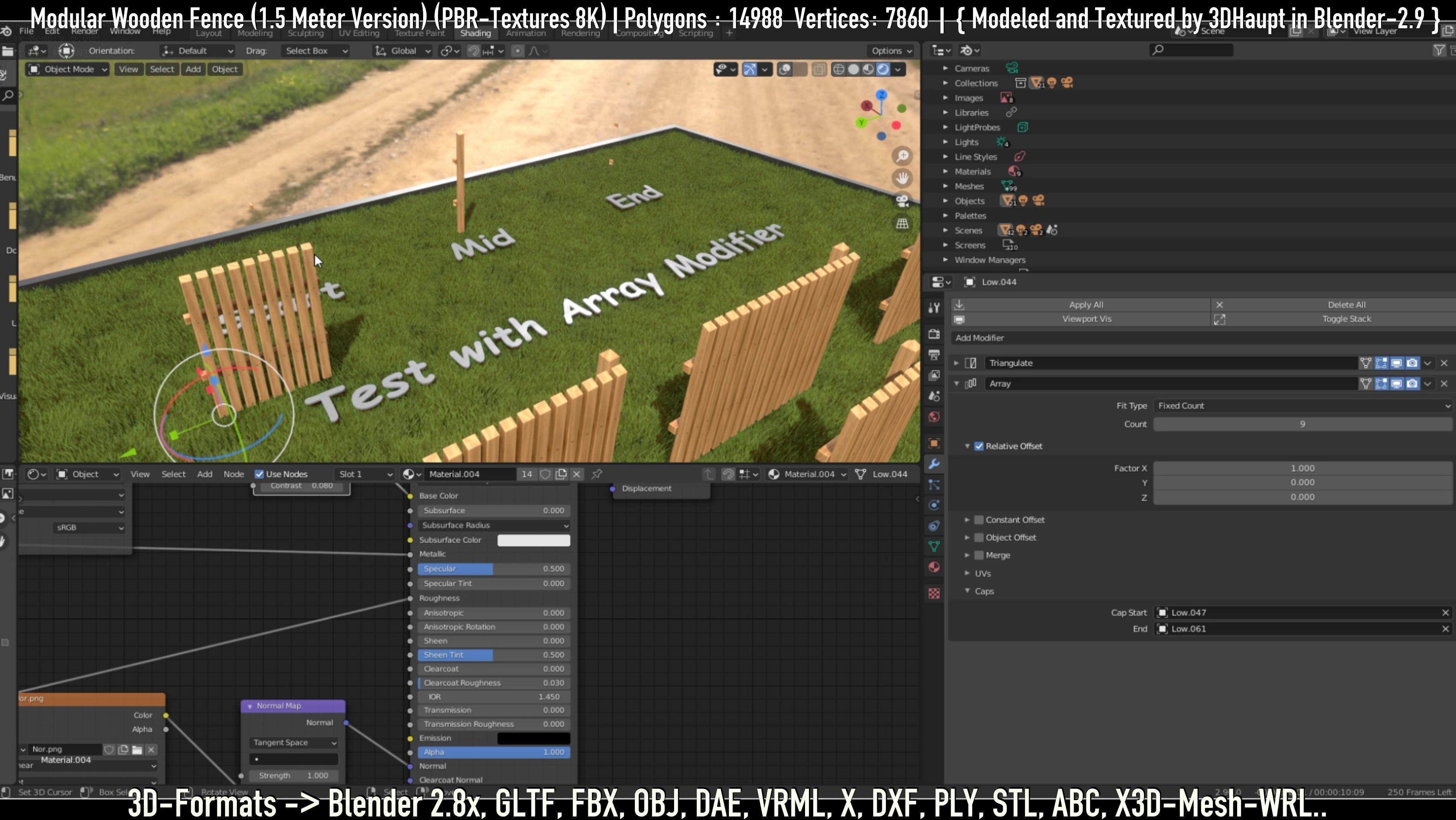Open the Node menu in shader editor
1456x820 pixels.
pos(233,474)
